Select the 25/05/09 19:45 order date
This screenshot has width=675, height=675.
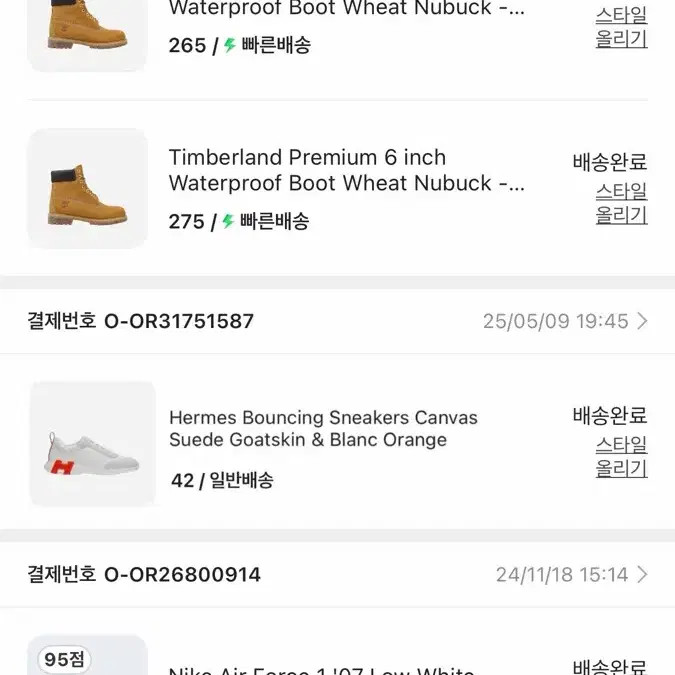(x=555, y=321)
